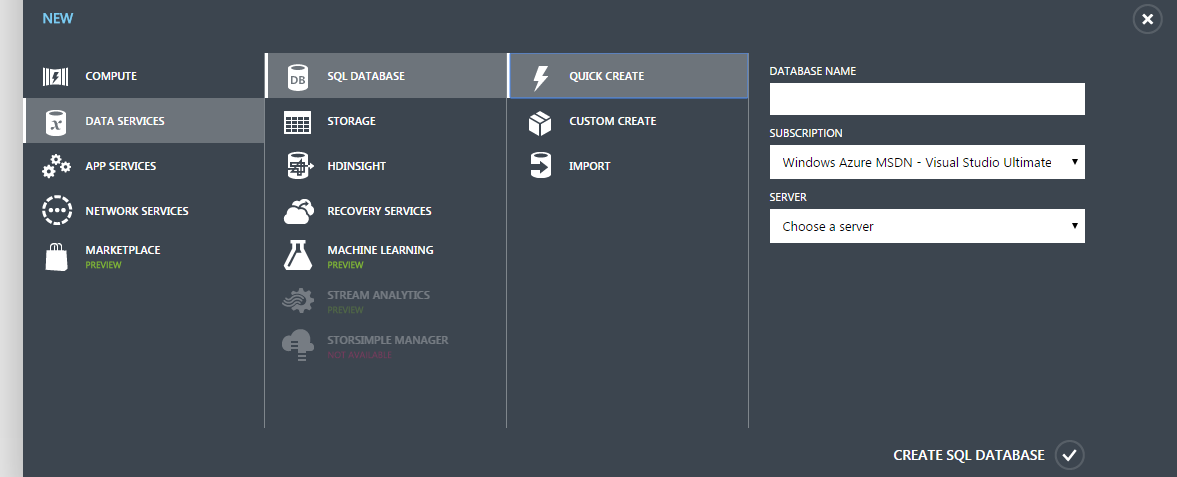Click the Import arrow icon
The image size is (1177, 477).
(x=540, y=166)
